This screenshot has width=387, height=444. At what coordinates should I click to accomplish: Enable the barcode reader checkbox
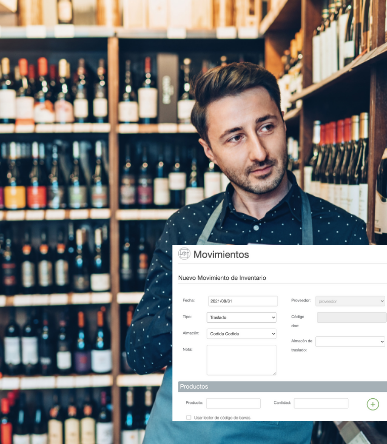189,417
